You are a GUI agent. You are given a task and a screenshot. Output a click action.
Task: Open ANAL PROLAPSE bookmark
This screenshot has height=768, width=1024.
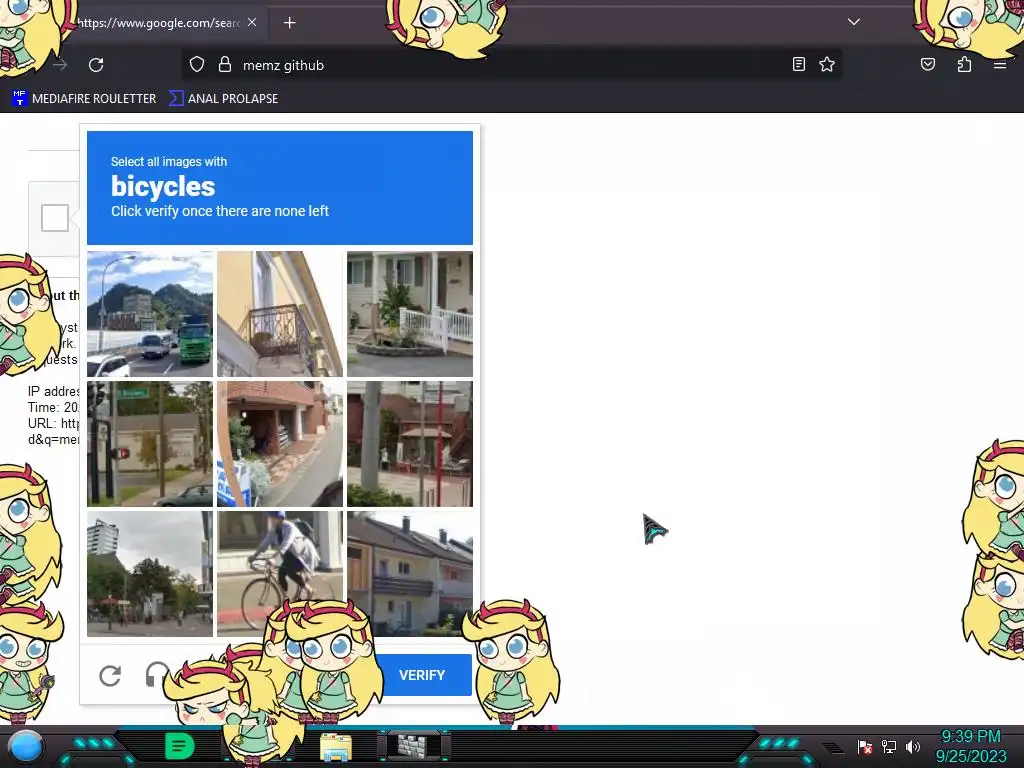tap(223, 99)
